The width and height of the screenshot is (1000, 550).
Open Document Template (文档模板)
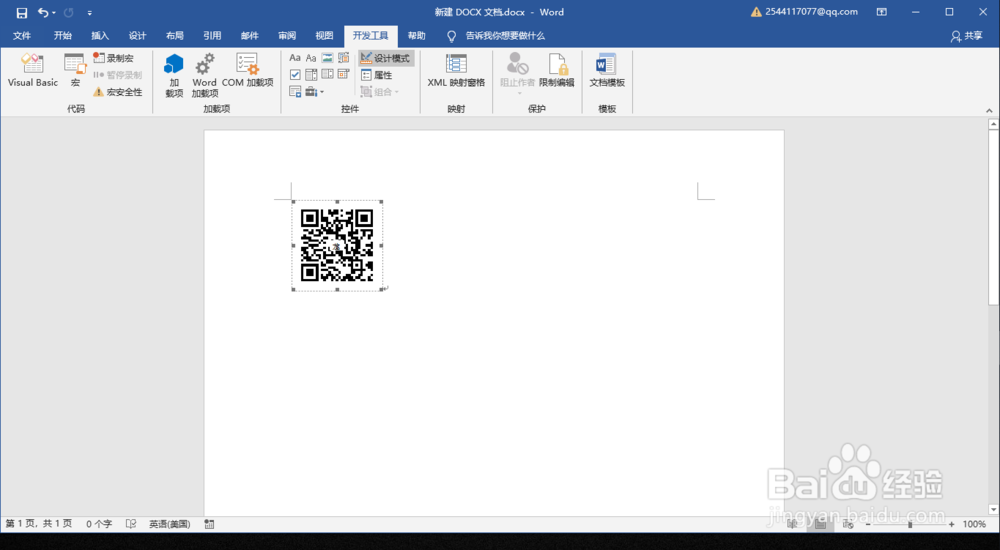click(607, 70)
